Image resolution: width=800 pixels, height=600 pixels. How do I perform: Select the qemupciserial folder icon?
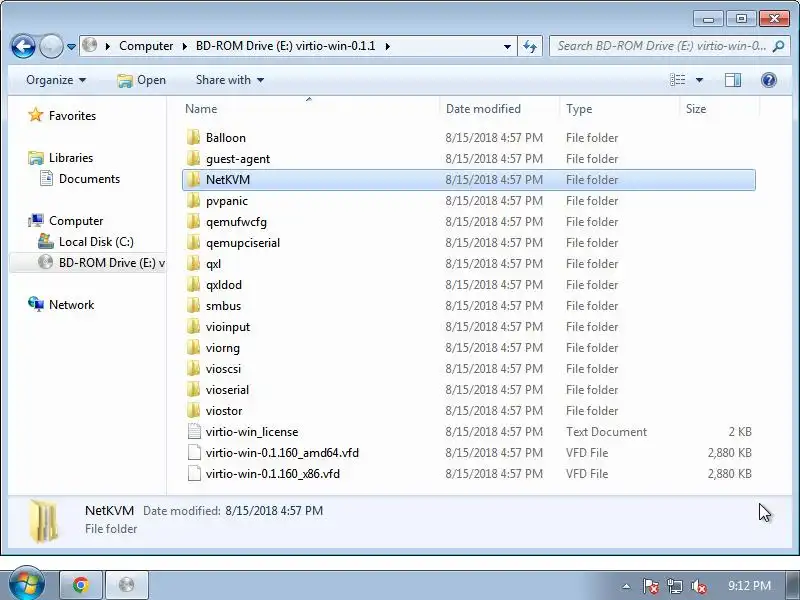click(x=193, y=242)
